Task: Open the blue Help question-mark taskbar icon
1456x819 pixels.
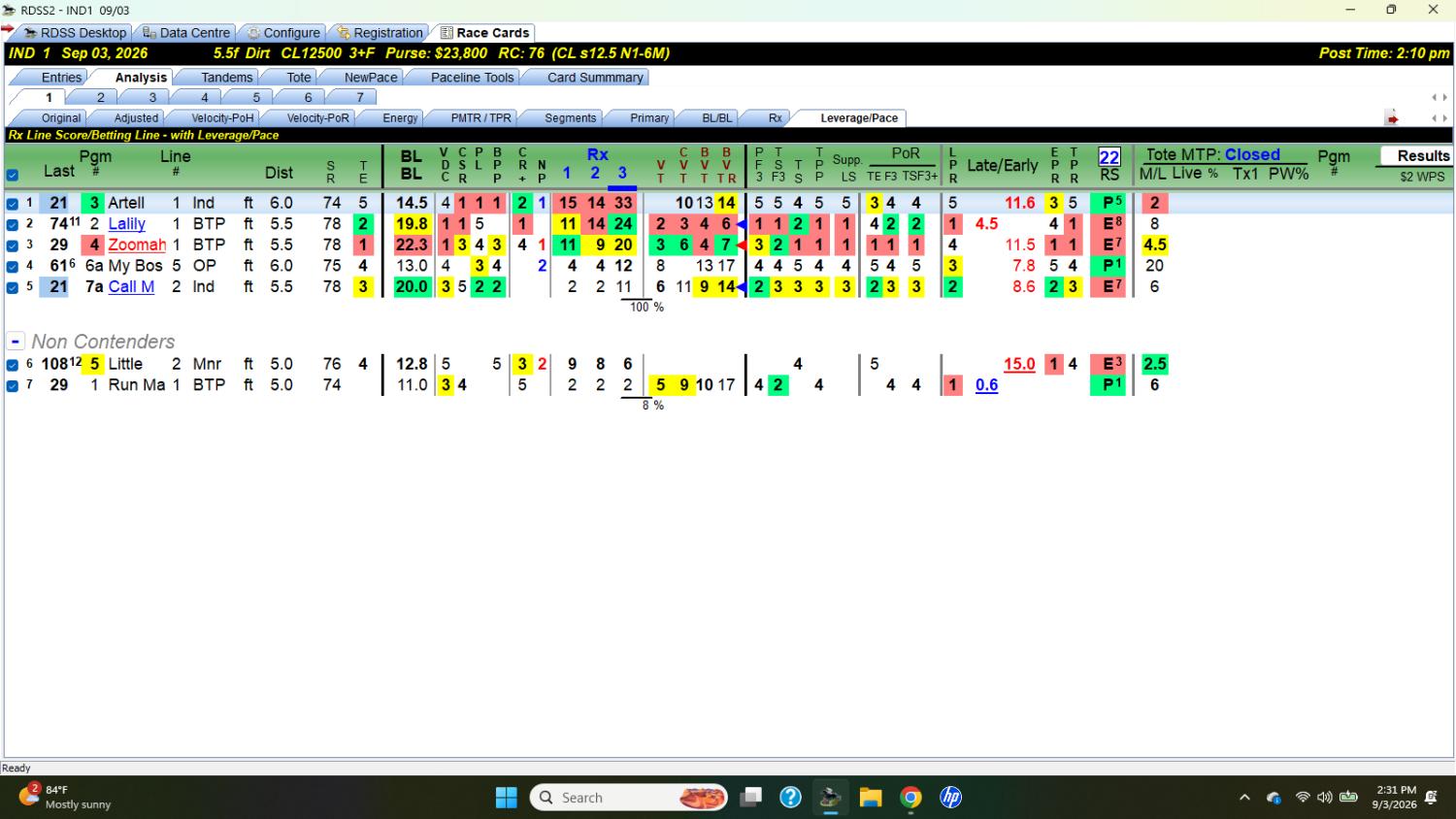Action: click(x=791, y=798)
